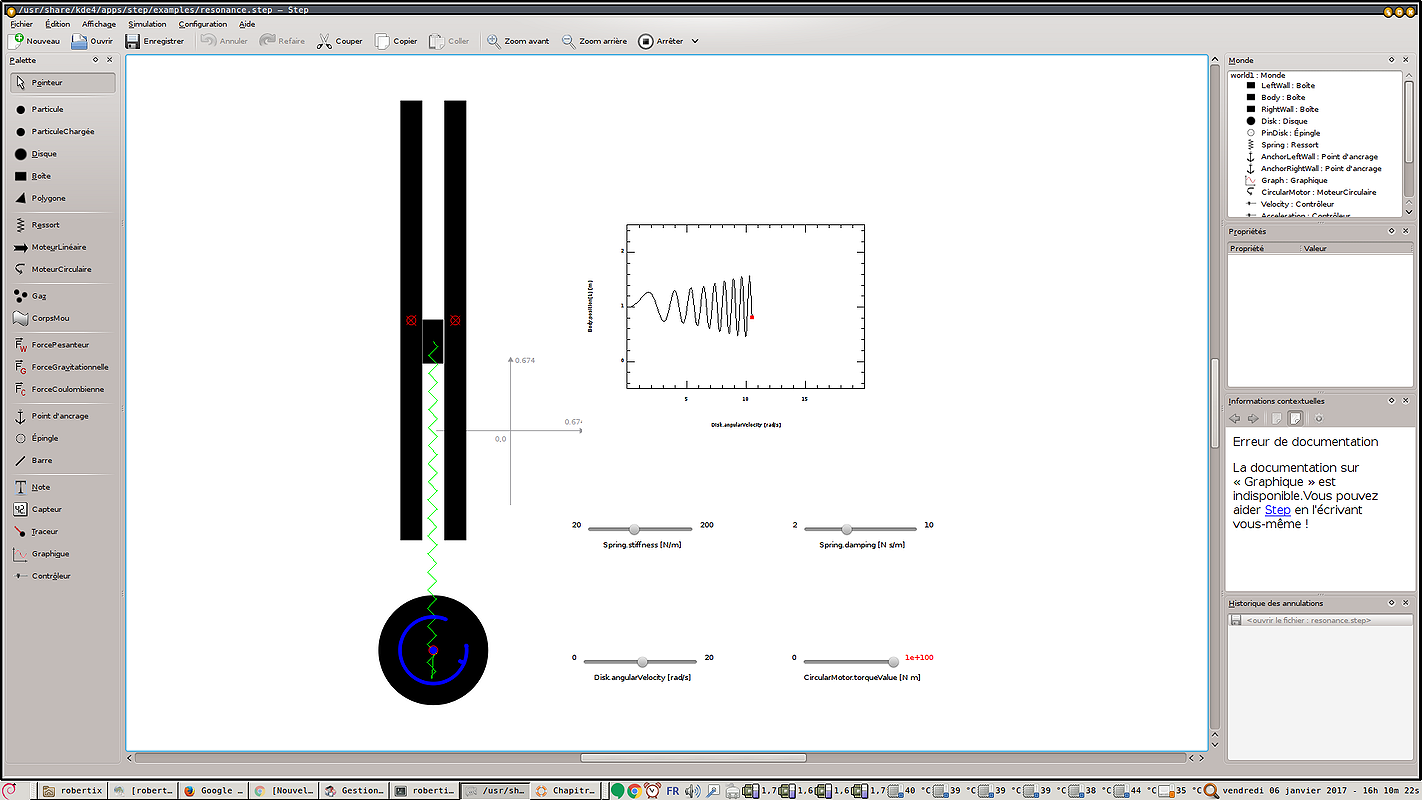The width and height of the screenshot is (1422, 800).
Task: Adjust the Spring.stiffness slider handle
Action: tap(634, 529)
